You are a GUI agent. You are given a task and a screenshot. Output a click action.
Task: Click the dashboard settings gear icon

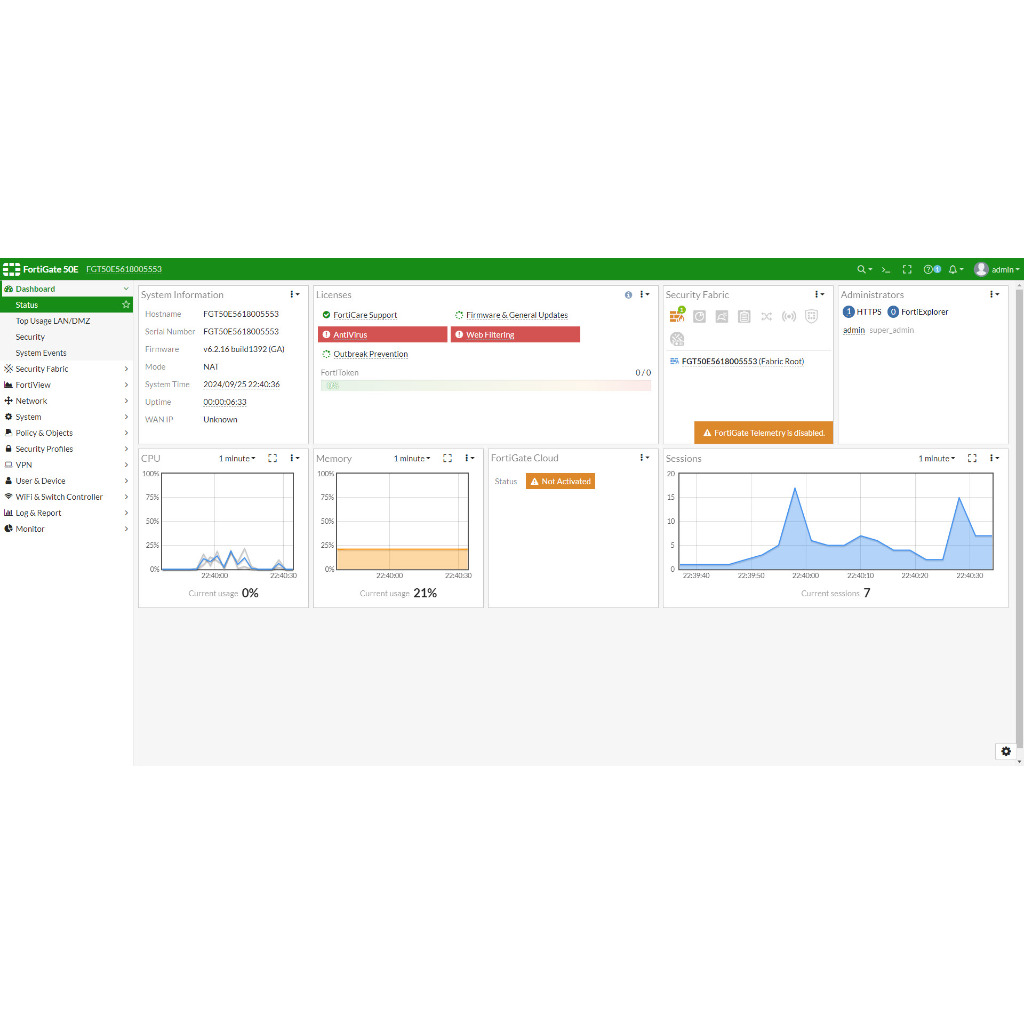coord(1005,751)
